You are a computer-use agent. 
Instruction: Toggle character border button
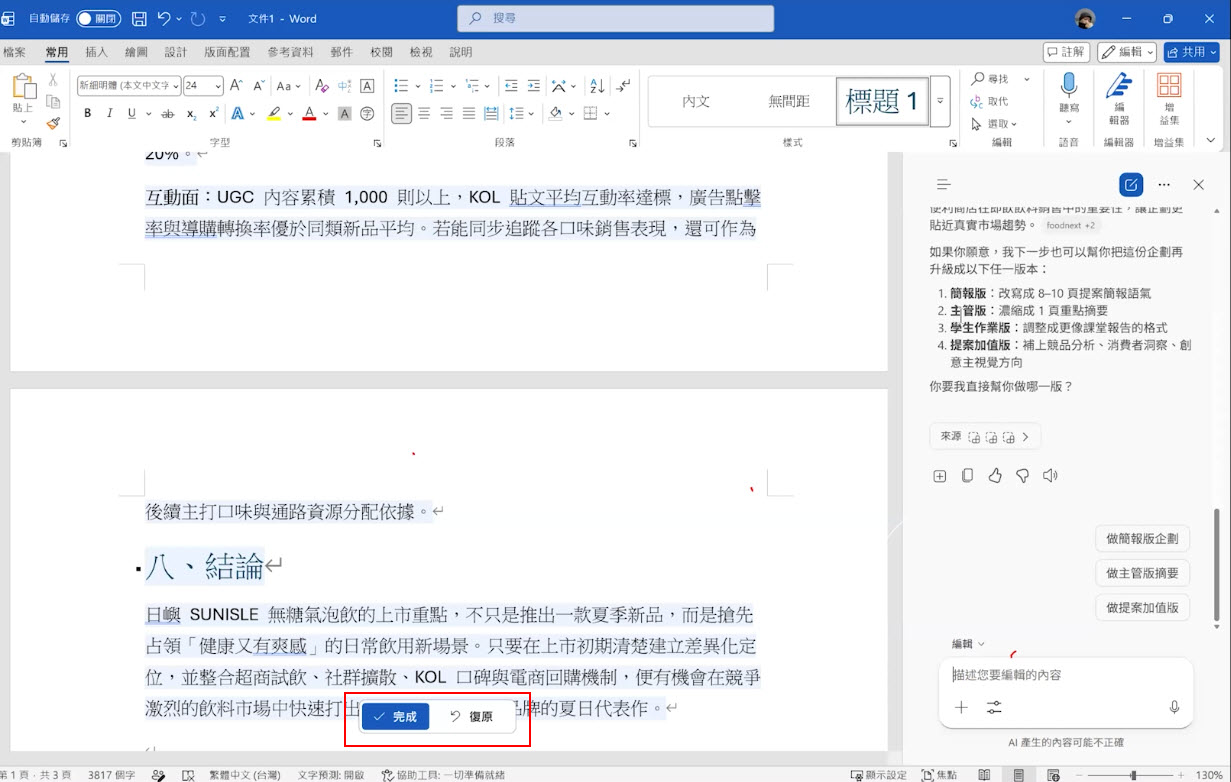click(x=367, y=86)
